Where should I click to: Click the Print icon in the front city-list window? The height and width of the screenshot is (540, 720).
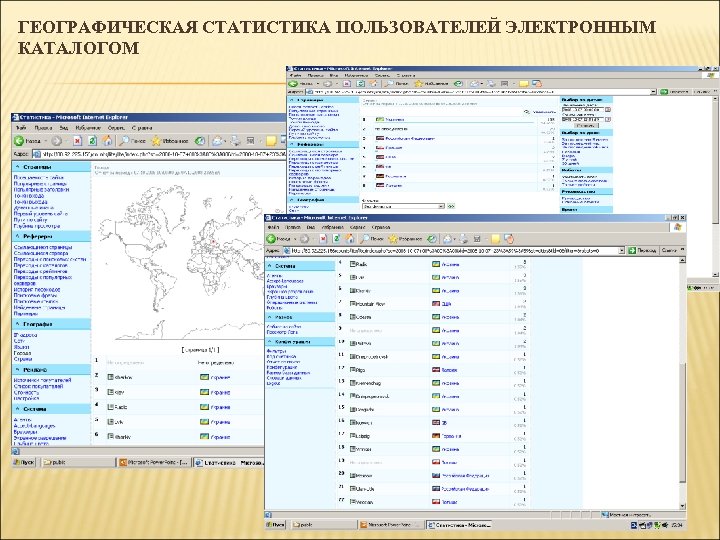[x=464, y=239]
